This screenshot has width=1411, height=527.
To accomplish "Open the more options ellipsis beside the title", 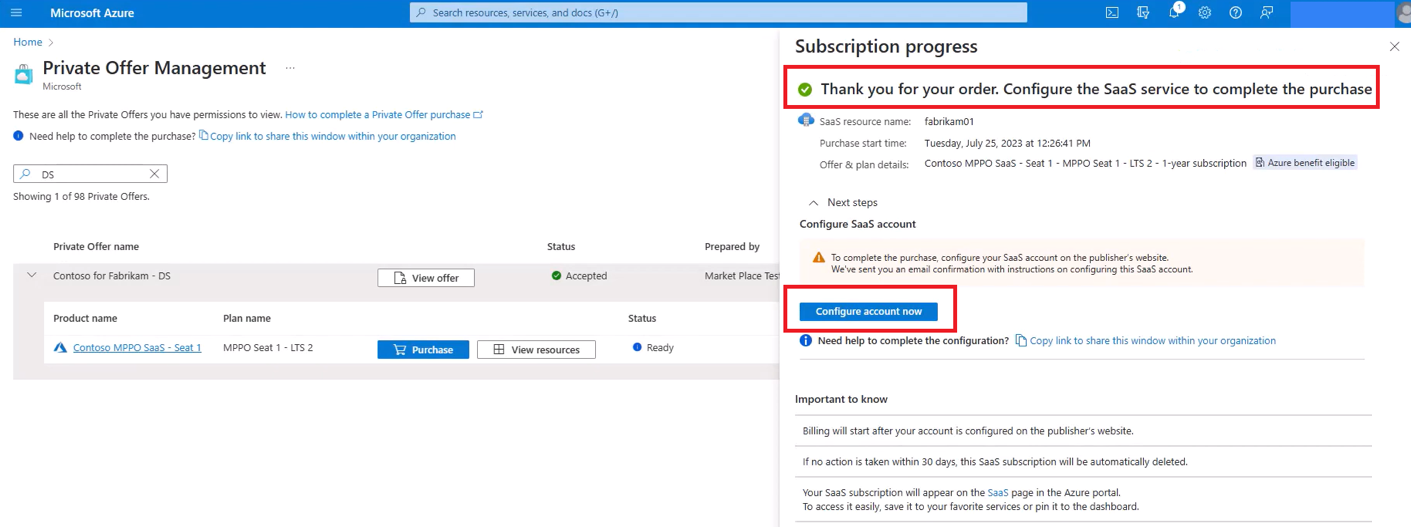I will point(290,68).
